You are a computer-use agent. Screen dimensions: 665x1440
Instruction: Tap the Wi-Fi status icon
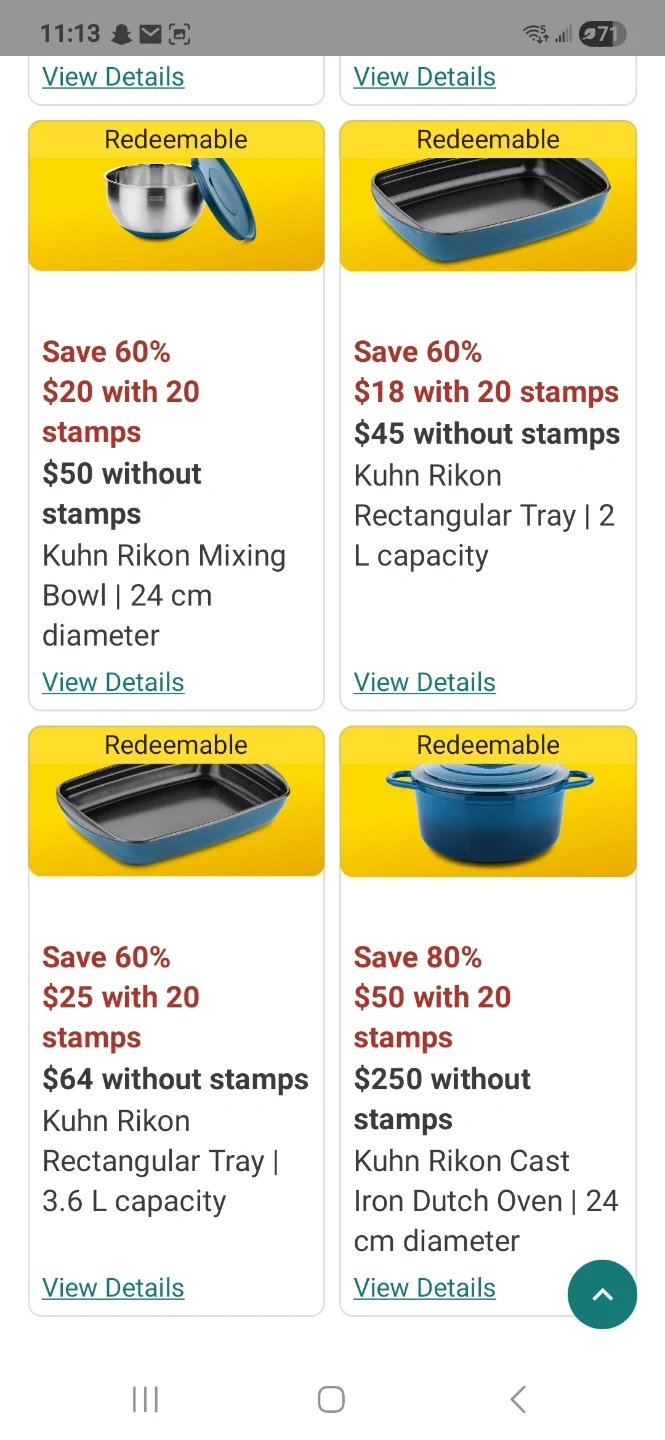click(535, 34)
